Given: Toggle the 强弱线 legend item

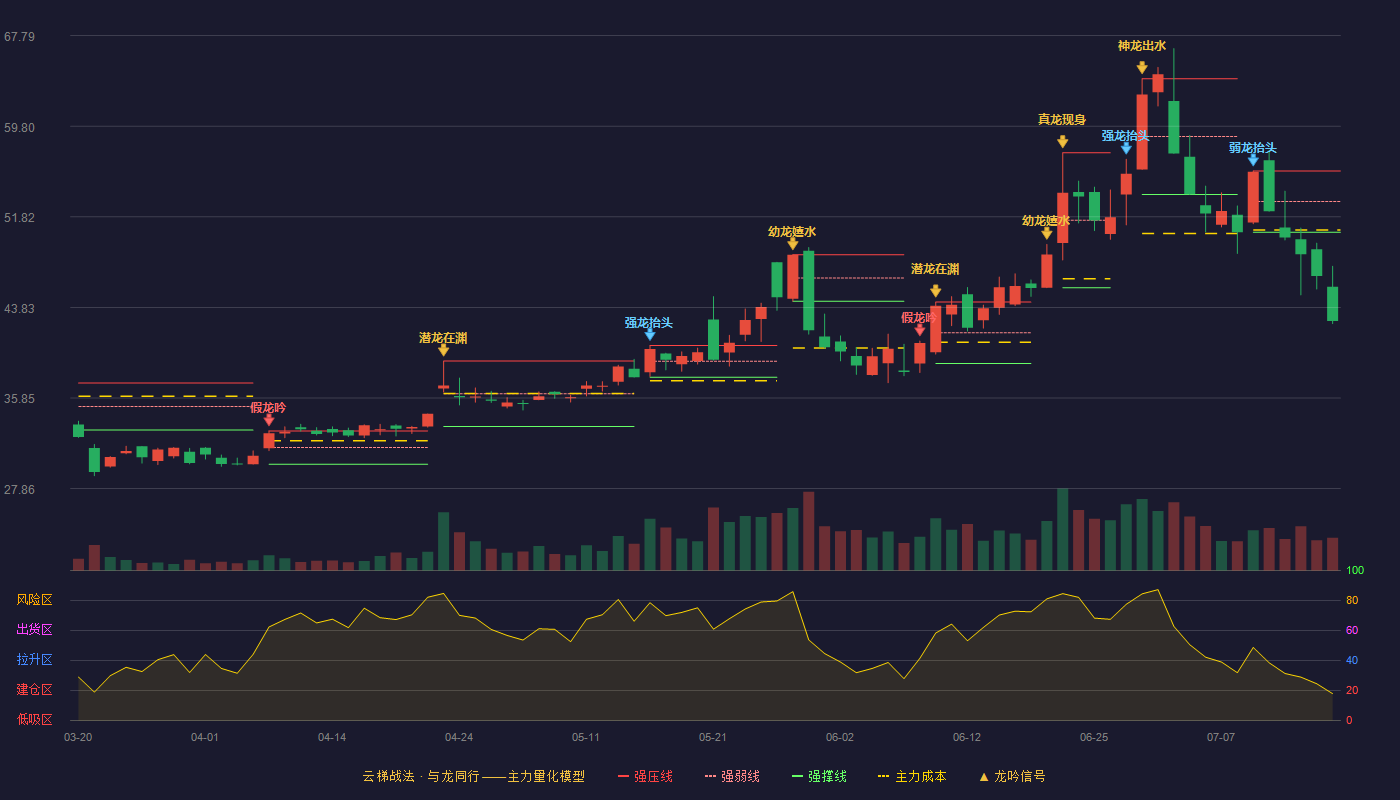Looking at the screenshot, I should 732,776.
